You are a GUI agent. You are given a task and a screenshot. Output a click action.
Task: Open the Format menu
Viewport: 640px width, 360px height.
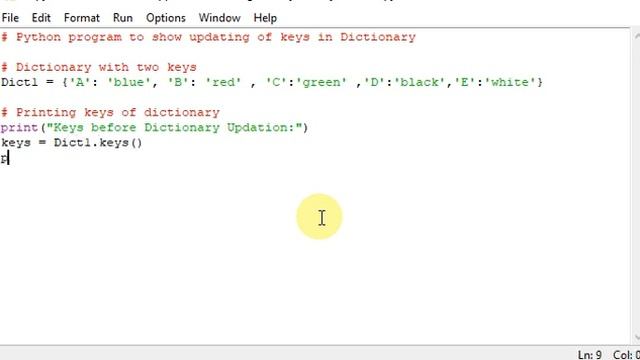tap(82, 18)
